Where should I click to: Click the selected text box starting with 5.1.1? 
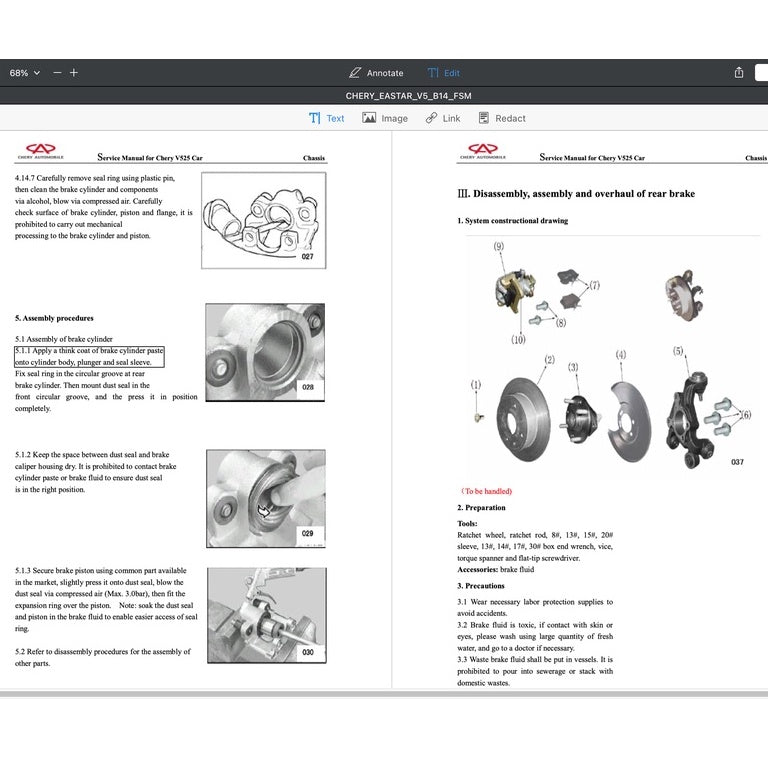[x=88, y=357]
